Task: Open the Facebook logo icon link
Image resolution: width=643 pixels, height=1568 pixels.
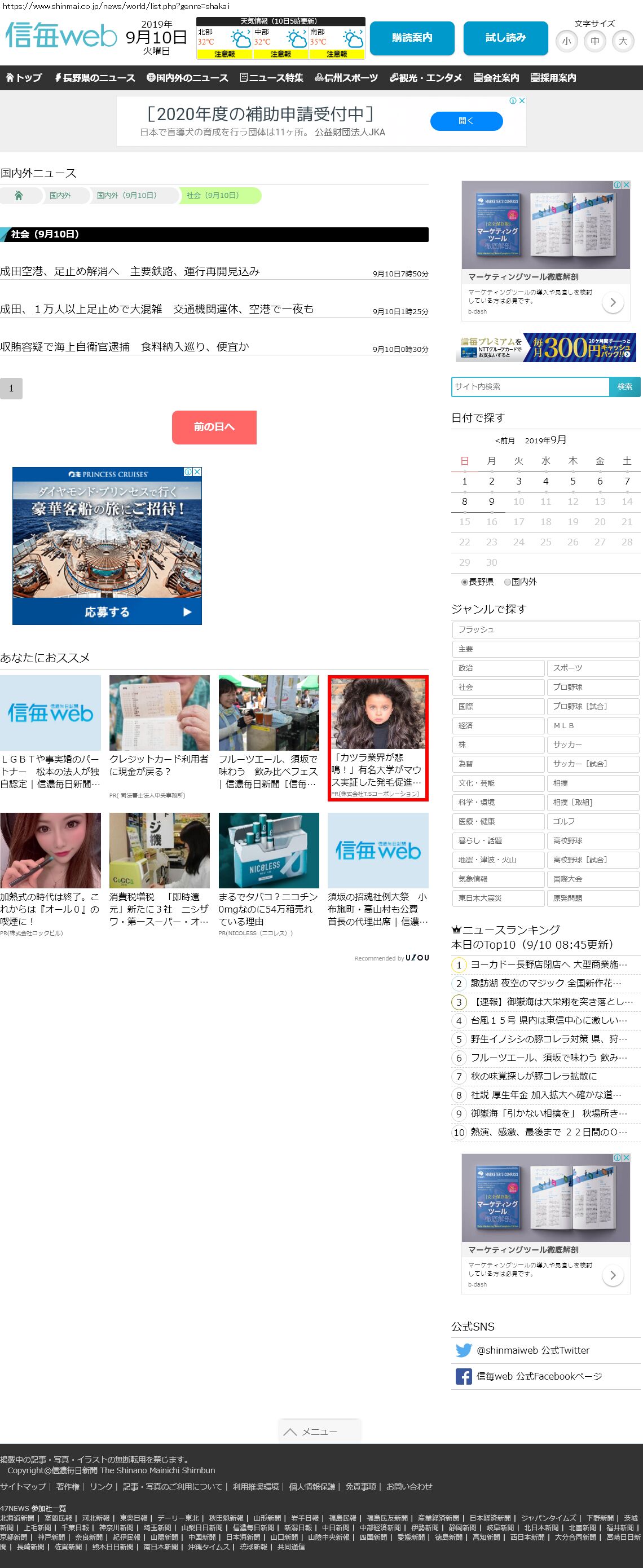Action: (464, 1376)
